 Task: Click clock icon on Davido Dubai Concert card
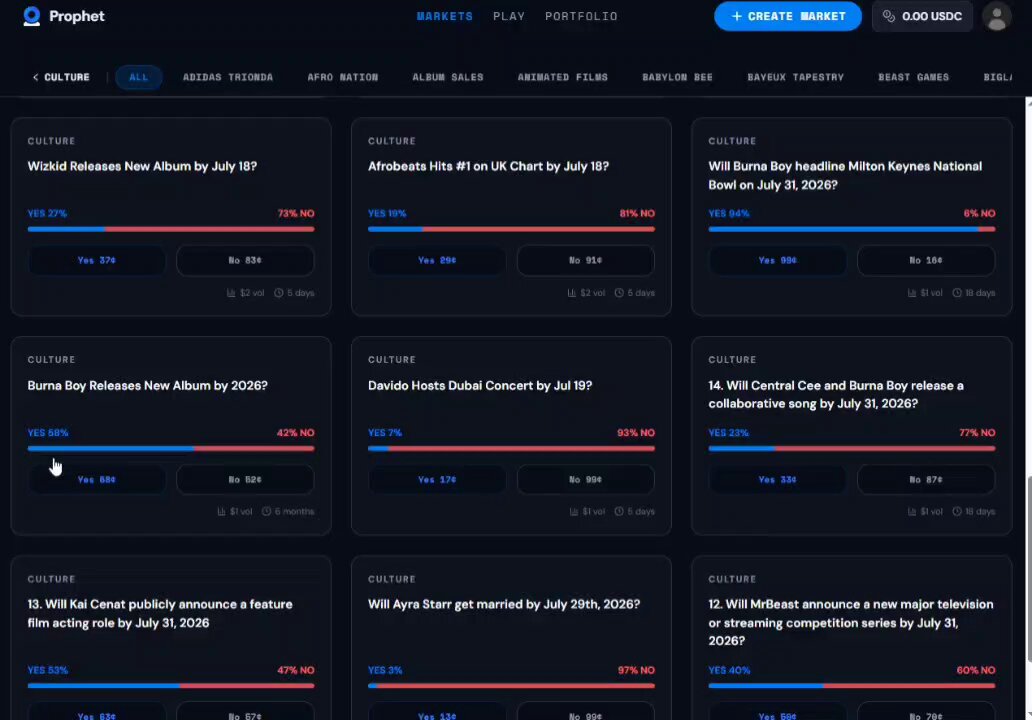pos(619,511)
